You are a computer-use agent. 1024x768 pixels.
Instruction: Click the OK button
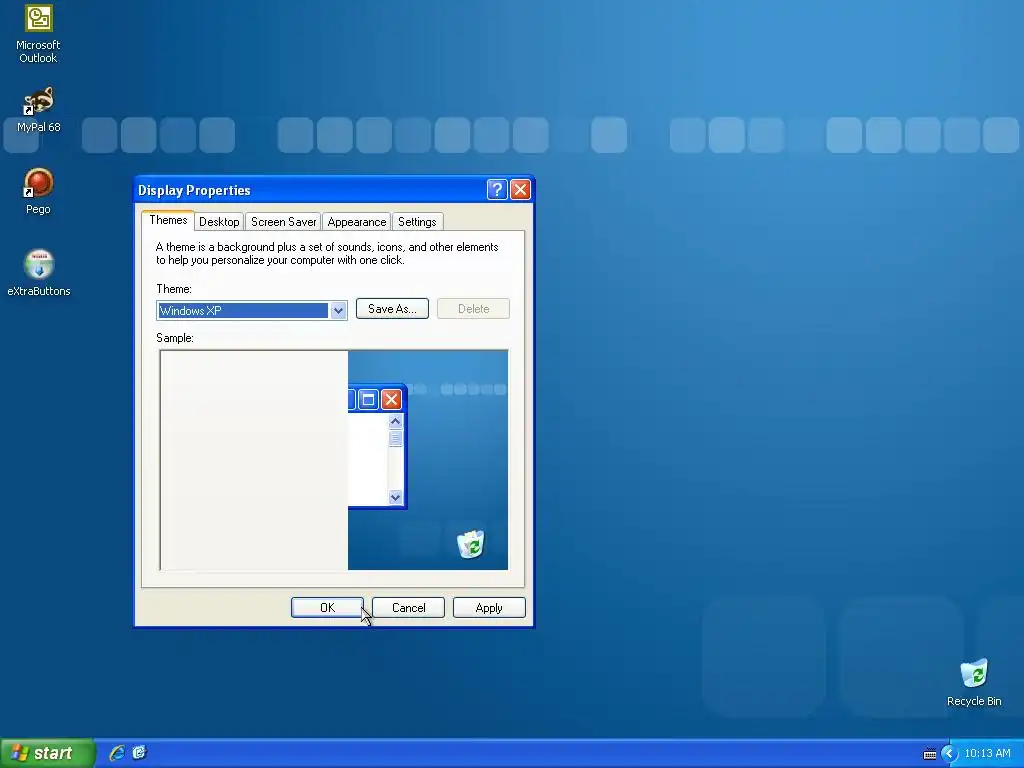tap(327, 608)
